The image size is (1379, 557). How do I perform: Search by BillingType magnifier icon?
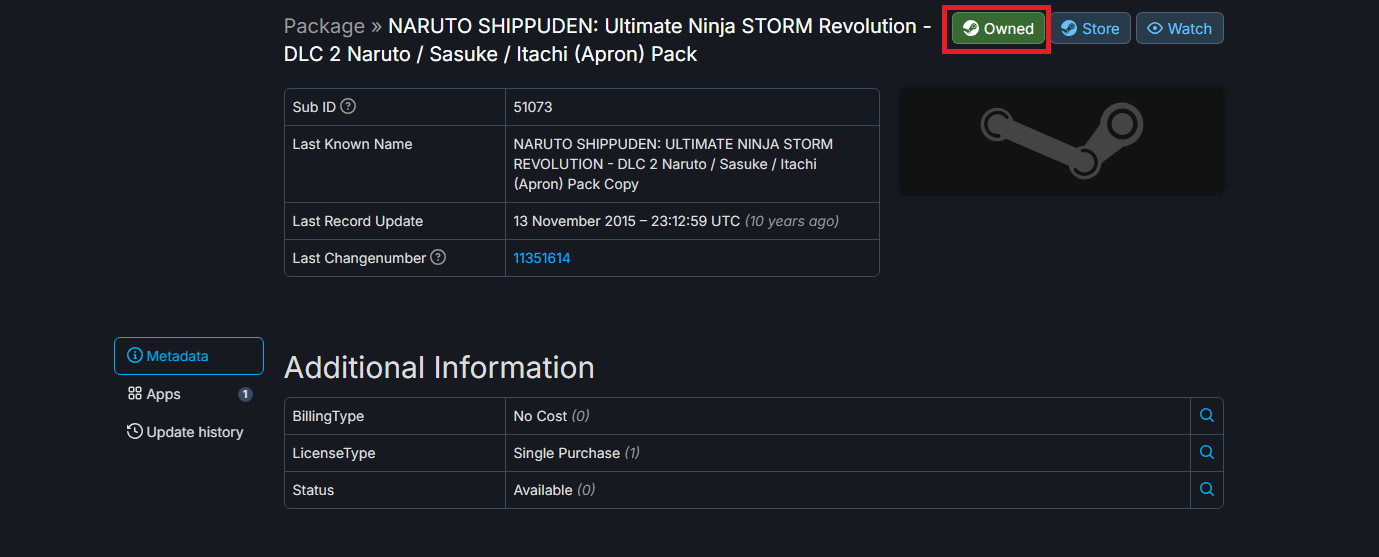1206,416
